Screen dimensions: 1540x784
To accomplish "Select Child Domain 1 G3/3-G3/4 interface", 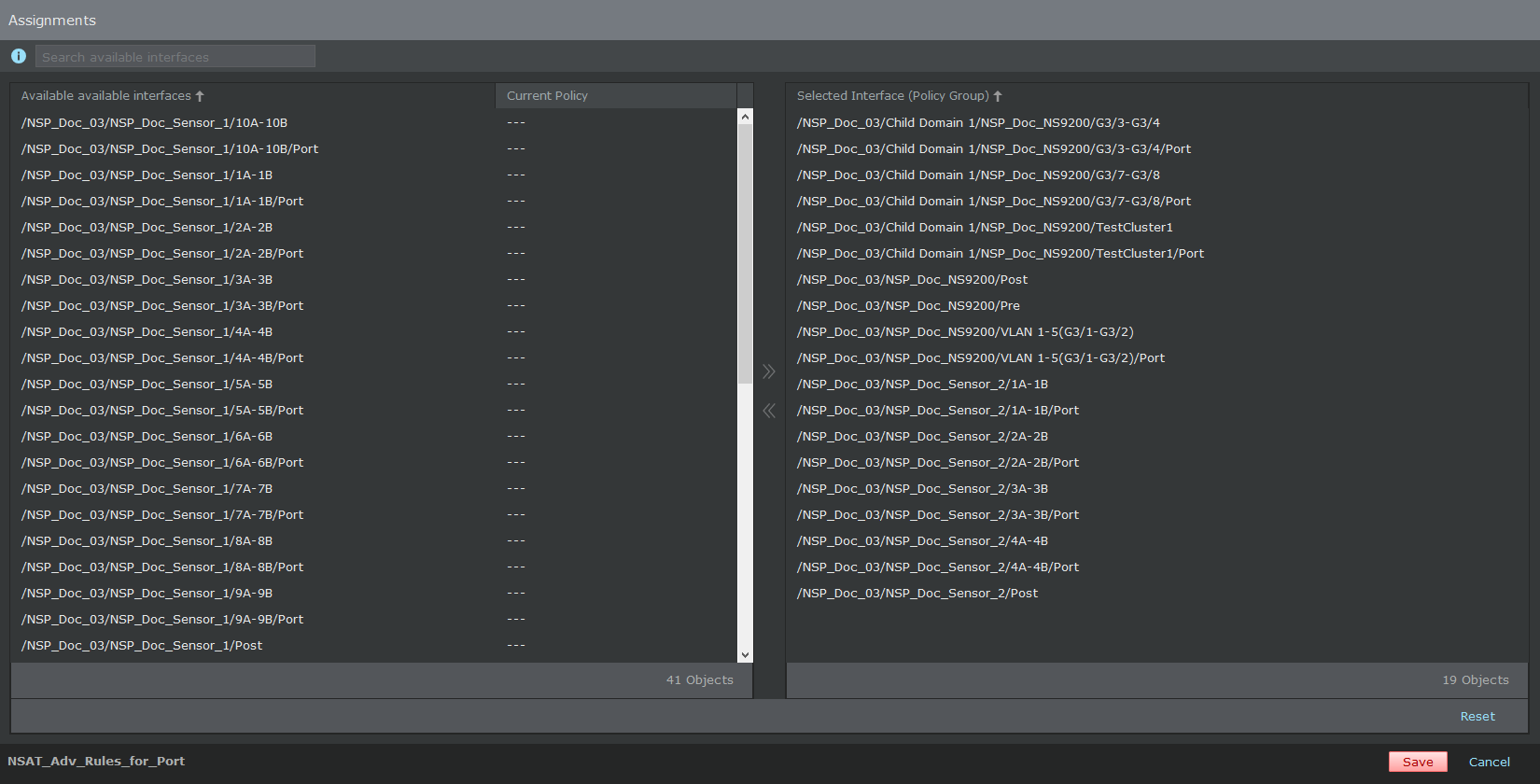I will tap(1156, 122).
